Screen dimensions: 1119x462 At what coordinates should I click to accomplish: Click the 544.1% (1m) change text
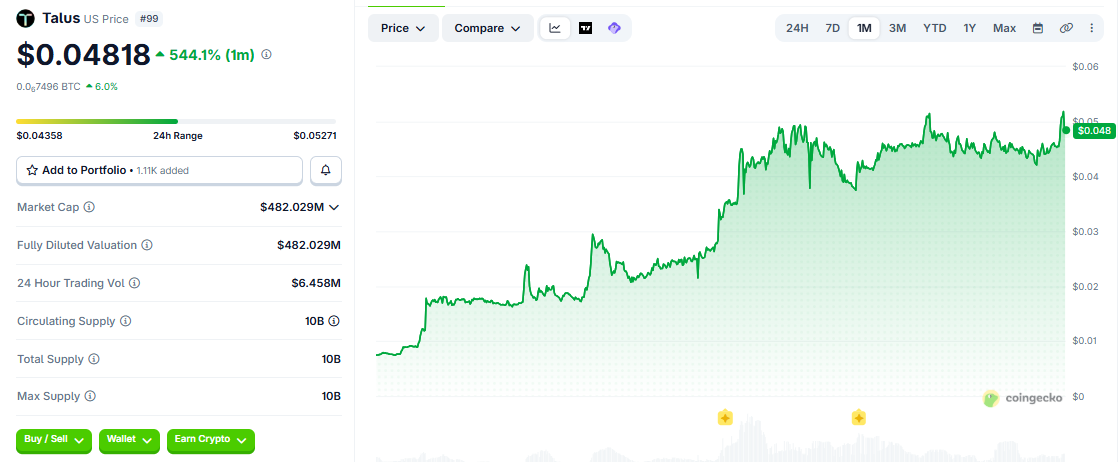click(x=212, y=55)
